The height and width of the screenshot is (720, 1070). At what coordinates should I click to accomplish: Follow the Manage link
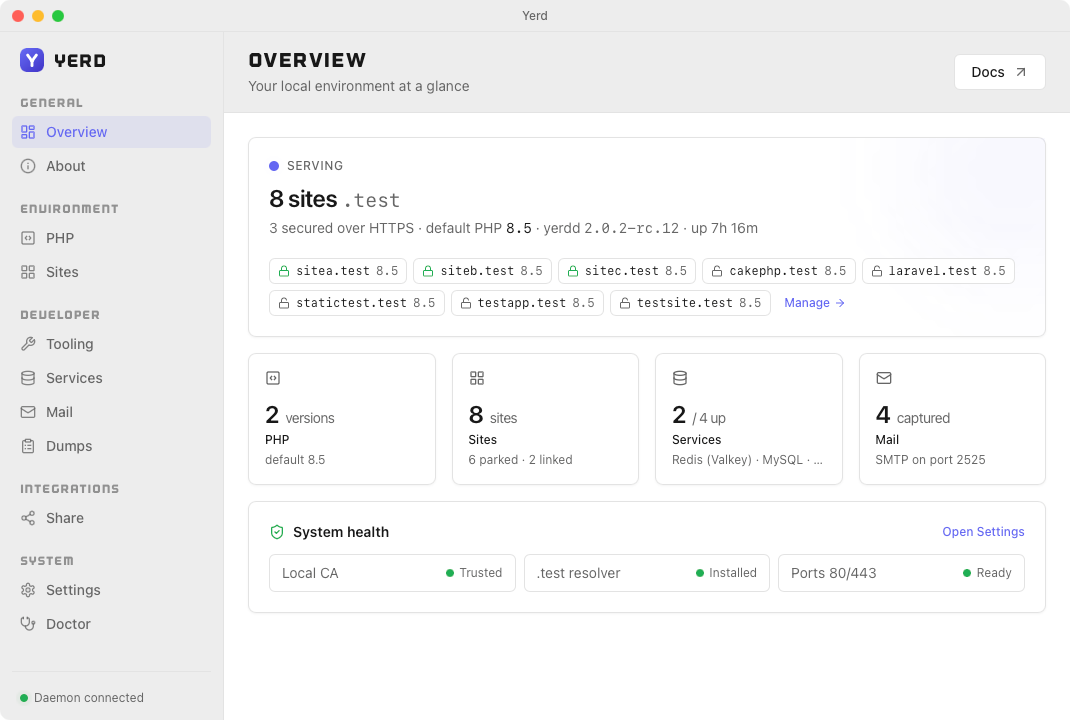click(x=814, y=303)
